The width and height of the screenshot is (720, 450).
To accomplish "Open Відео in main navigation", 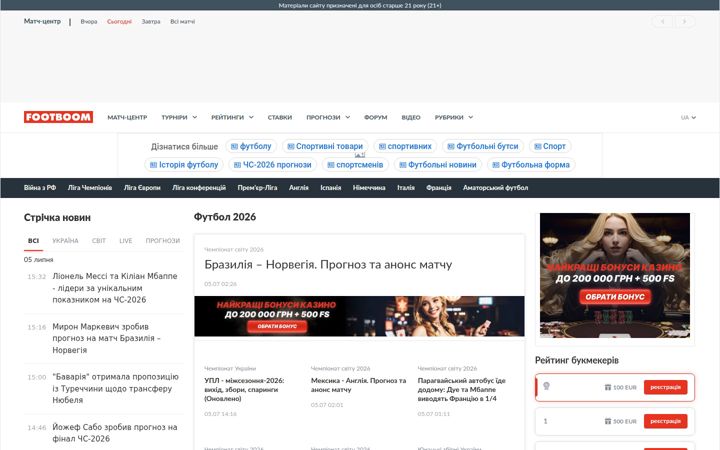I will pyautogui.click(x=411, y=118).
